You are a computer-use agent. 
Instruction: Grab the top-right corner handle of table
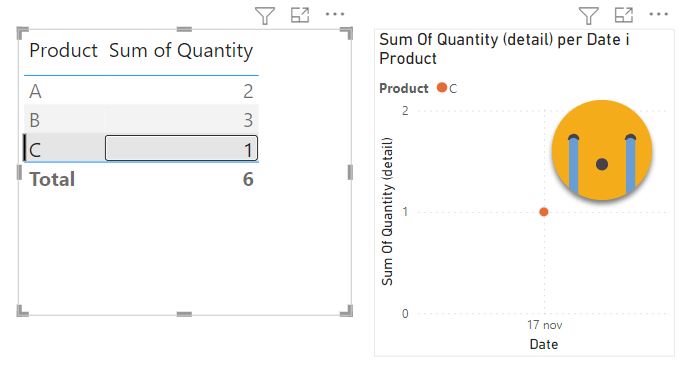pyautogui.click(x=347, y=33)
